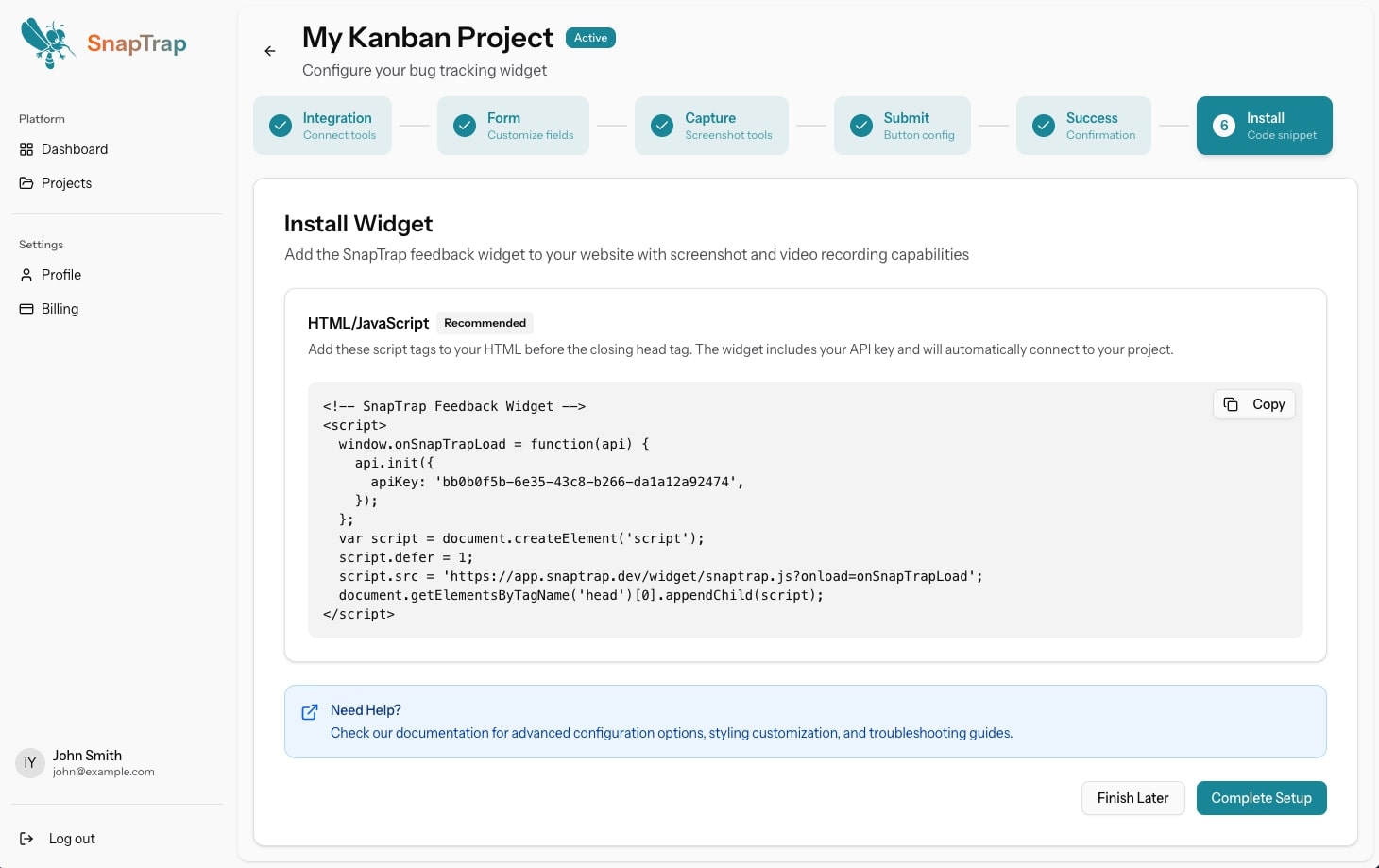
Task: Click the external link icon in Need Help
Action: (310, 712)
